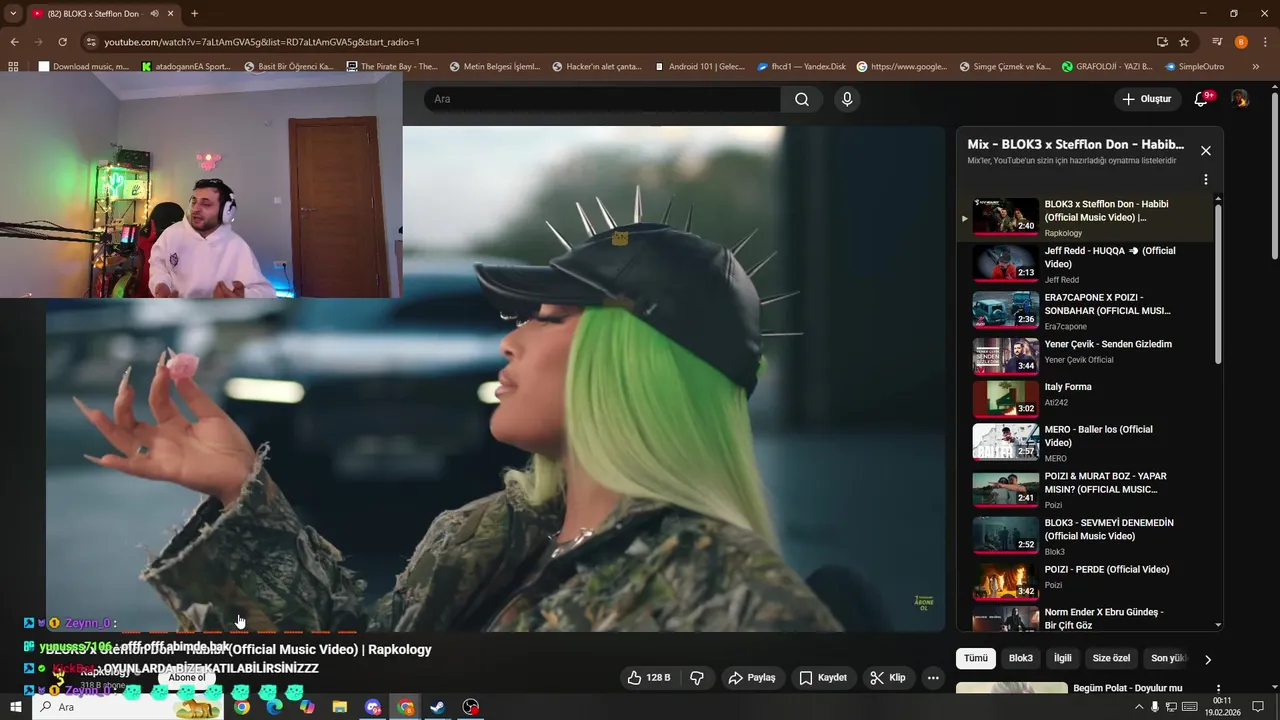This screenshot has height=720, width=1280.
Task: Open Download music bookmark
Action: tap(84, 67)
